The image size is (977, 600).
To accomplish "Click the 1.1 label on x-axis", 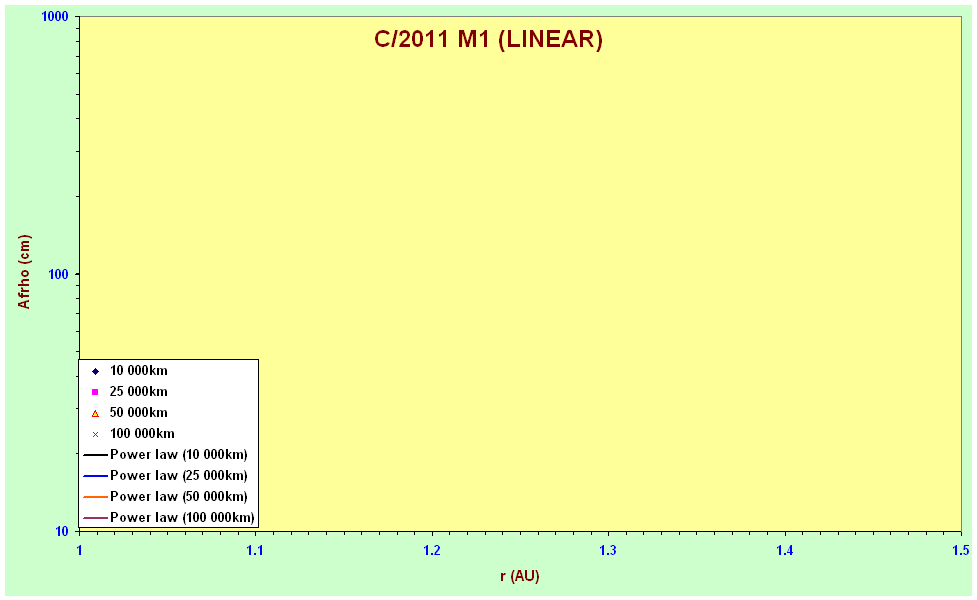I will [x=255, y=550].
